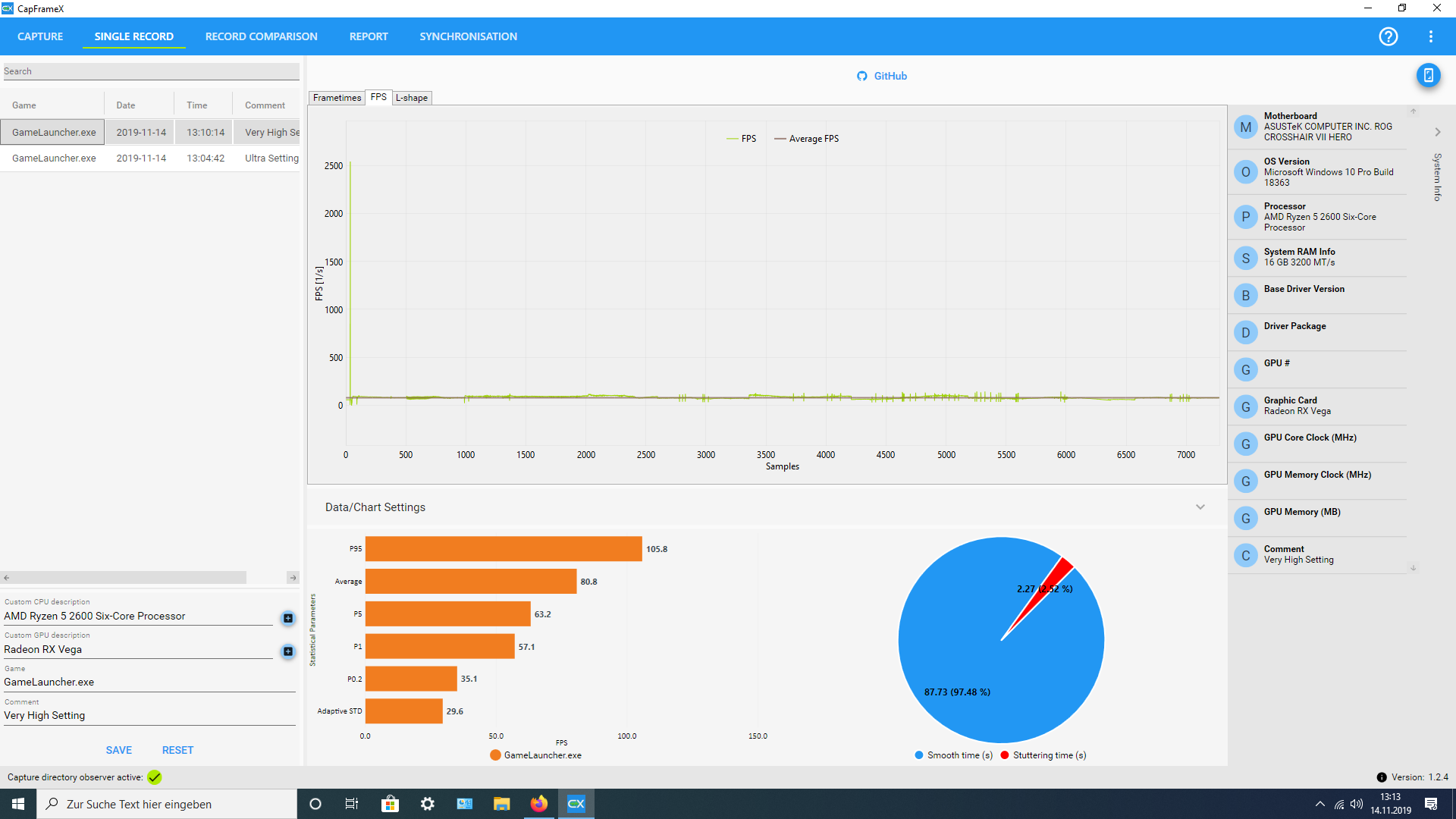Expand the Data/Chart Settings panel

[x=1200, y=507]
